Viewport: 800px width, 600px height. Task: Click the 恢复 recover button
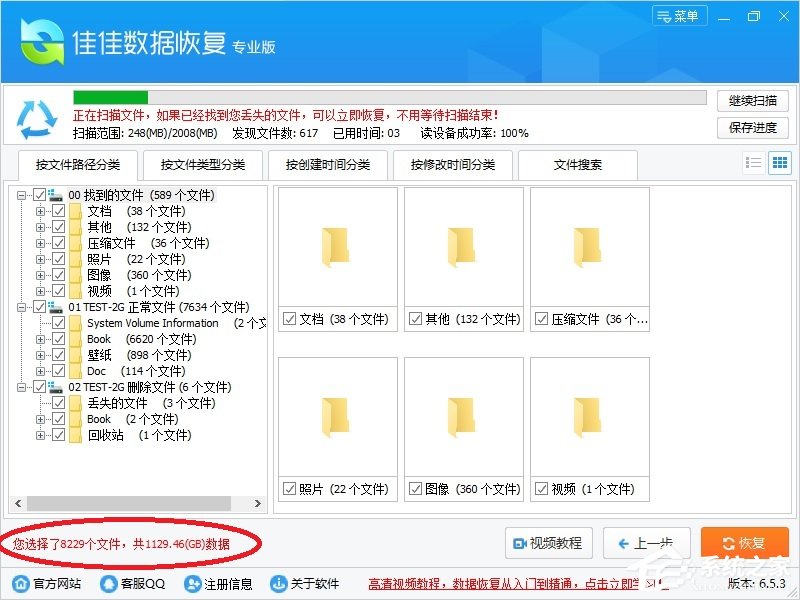744,543
